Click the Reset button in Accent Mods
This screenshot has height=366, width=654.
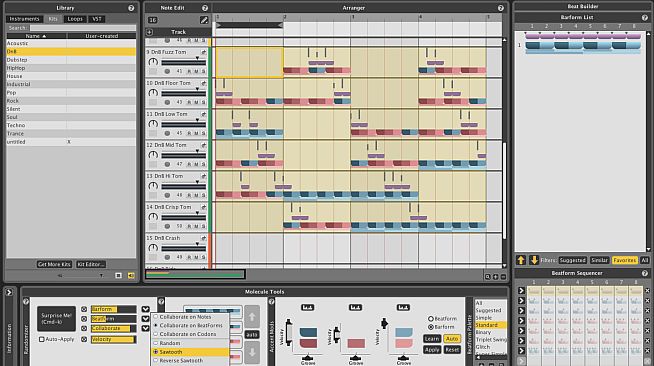452,350
